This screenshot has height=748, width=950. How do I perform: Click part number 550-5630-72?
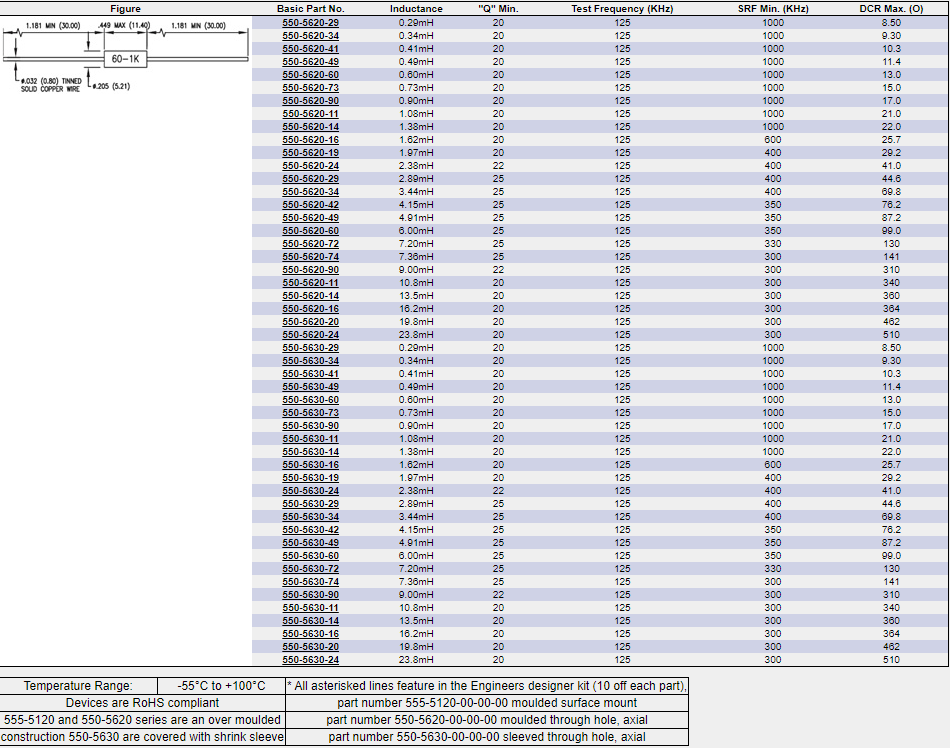click(x=310, y=568)
